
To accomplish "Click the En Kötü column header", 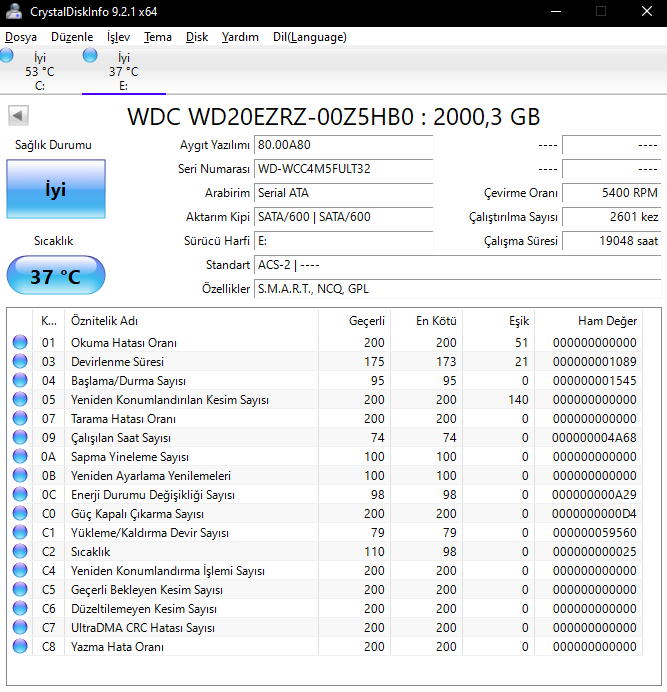I will 426,321.
